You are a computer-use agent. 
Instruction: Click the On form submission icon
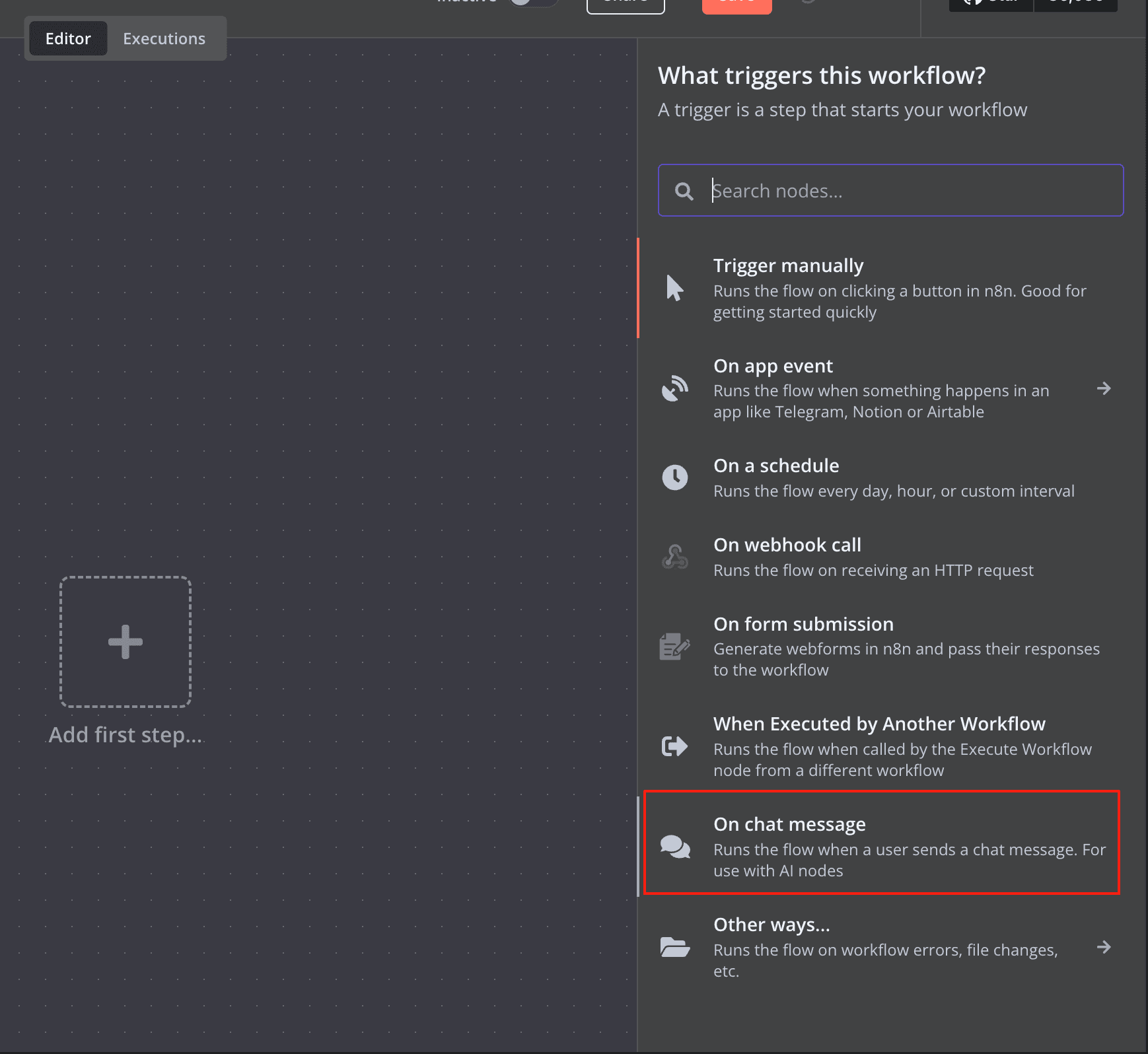pyautogui.click(x=674, y=647)
